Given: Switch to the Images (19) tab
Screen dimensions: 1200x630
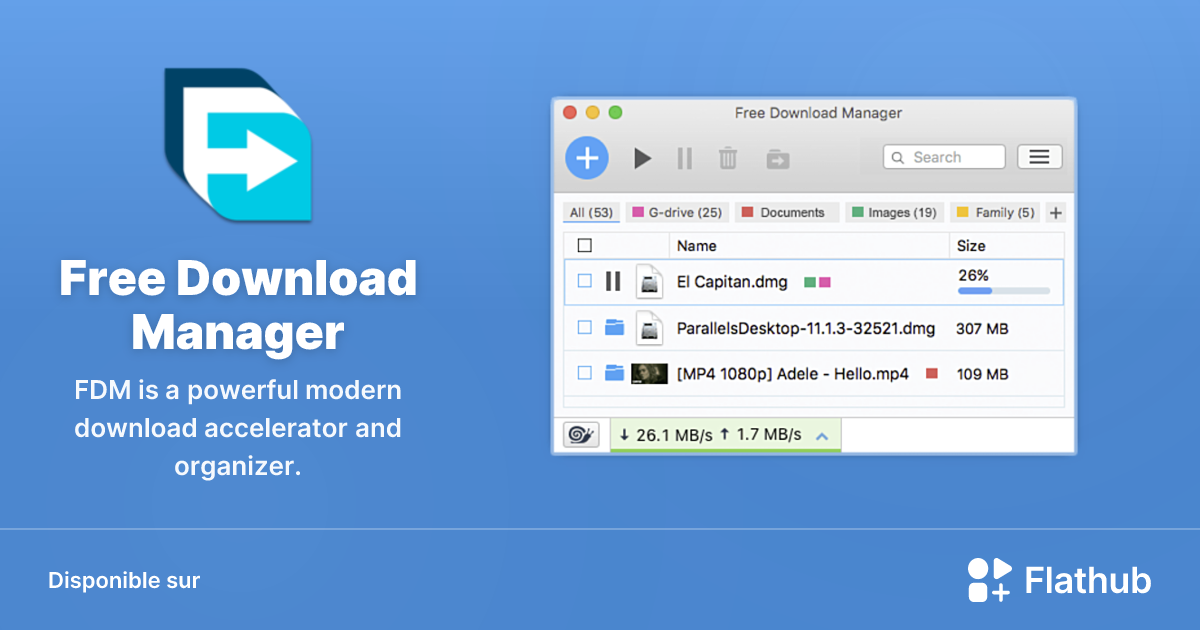Looking at the screenshot, I should (x=895, y=212).
